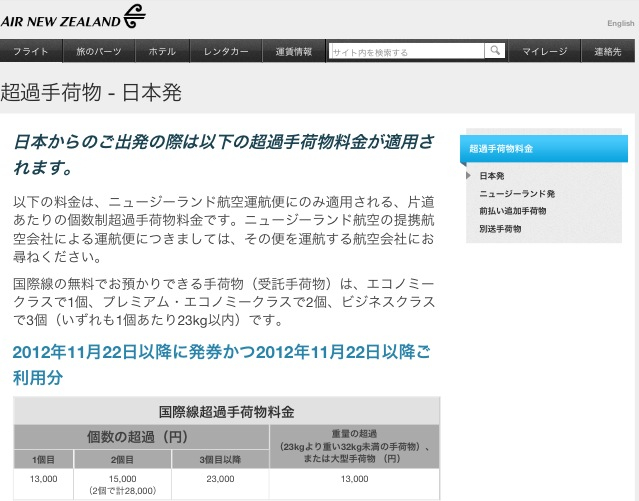
Task: Open the フライト menu
Action: click(31, 51)
